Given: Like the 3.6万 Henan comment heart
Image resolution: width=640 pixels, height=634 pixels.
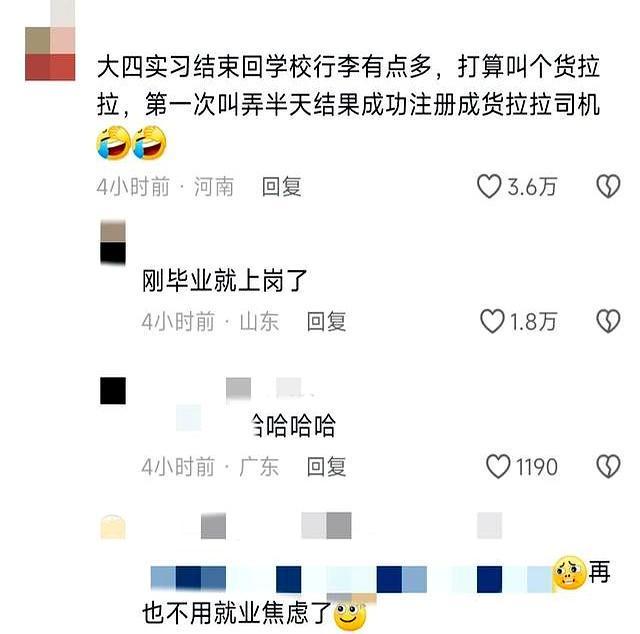Looking at the screenshot, I should [x=489, y=186].
